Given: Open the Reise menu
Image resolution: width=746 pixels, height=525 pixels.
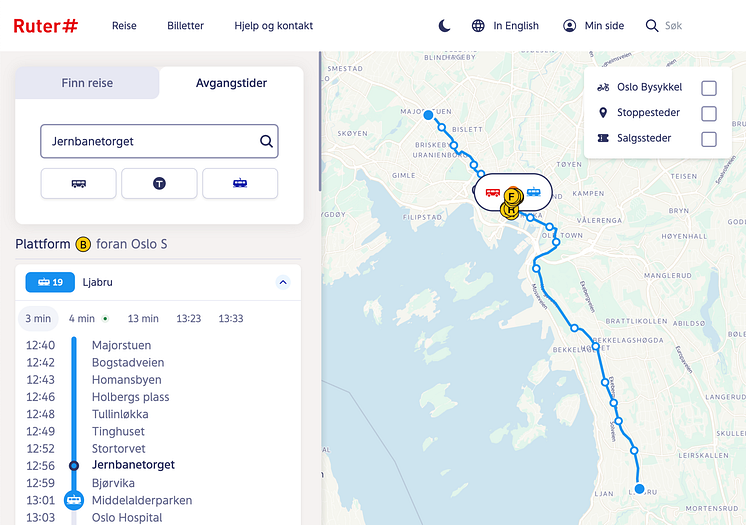Looking at the screenshot, I should pos(124,26).
